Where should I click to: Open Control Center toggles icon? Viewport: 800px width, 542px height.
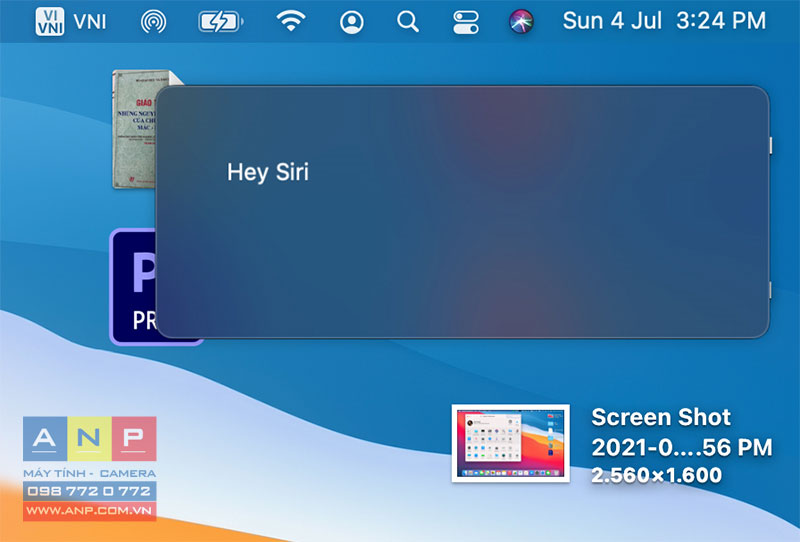tap(465, 22)
